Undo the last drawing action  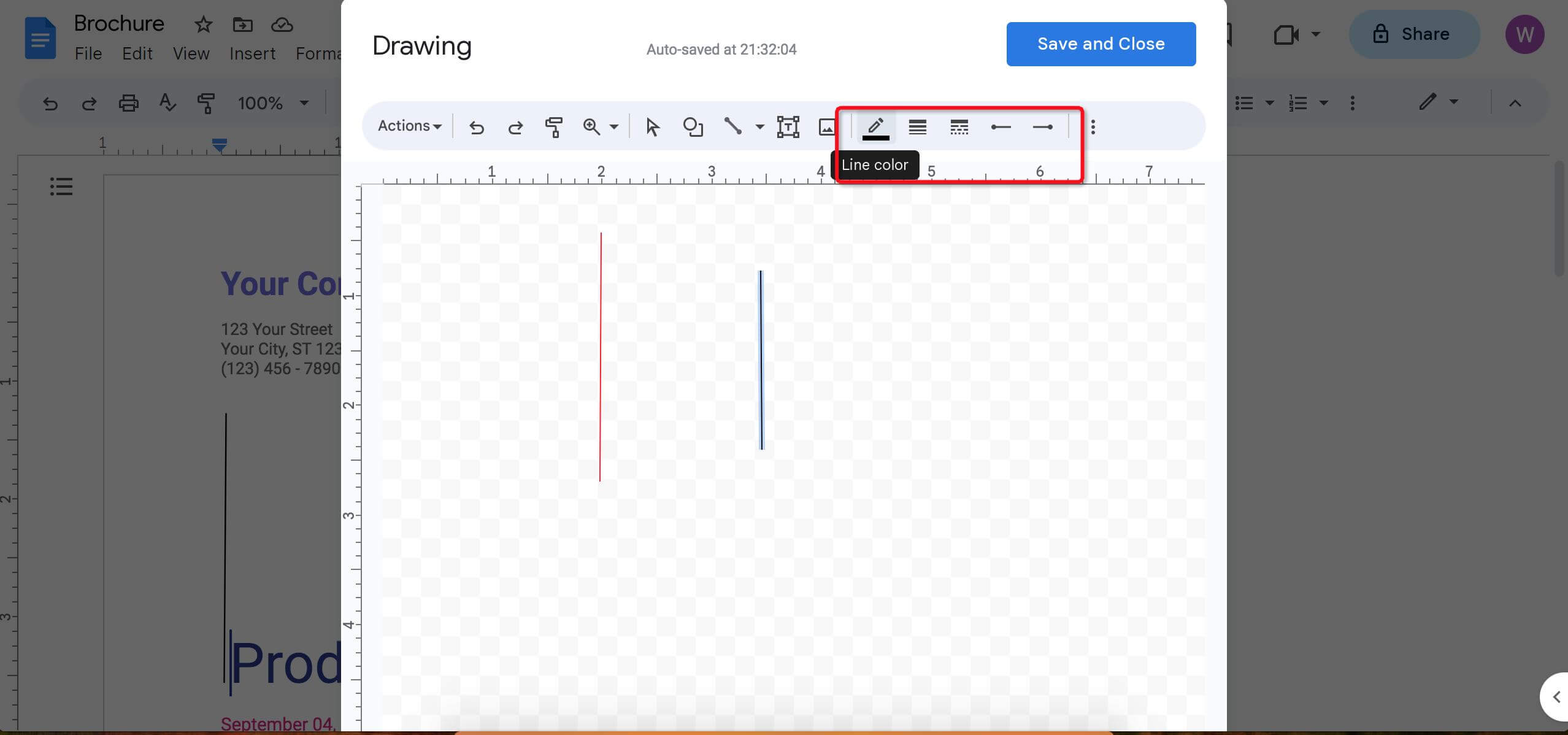point(477,127)
